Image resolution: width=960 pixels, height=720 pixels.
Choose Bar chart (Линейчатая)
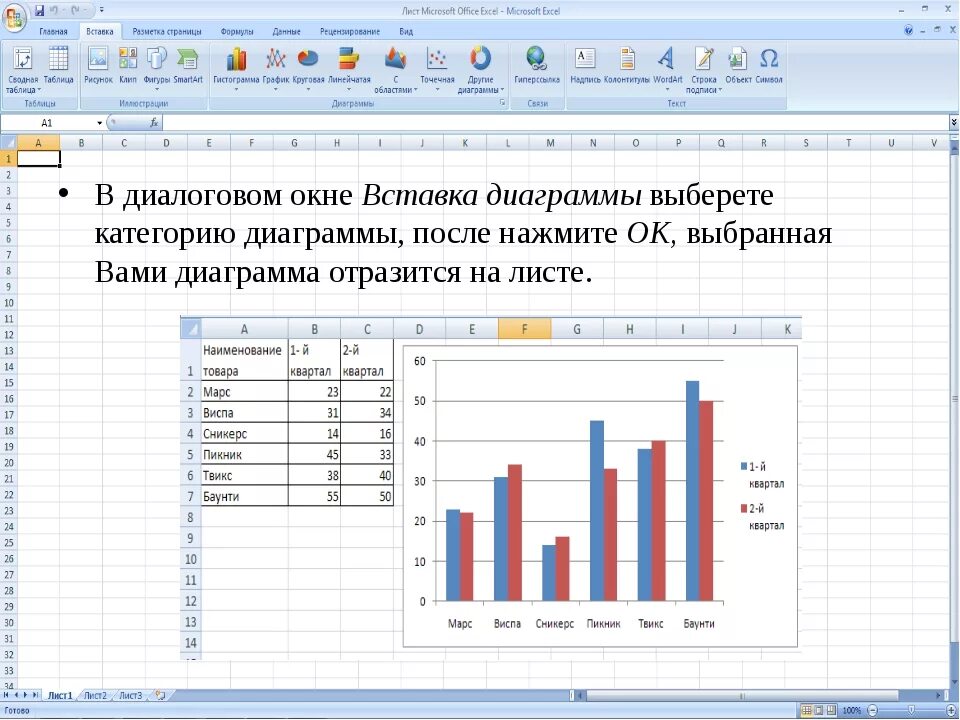(x=349, y=69)
